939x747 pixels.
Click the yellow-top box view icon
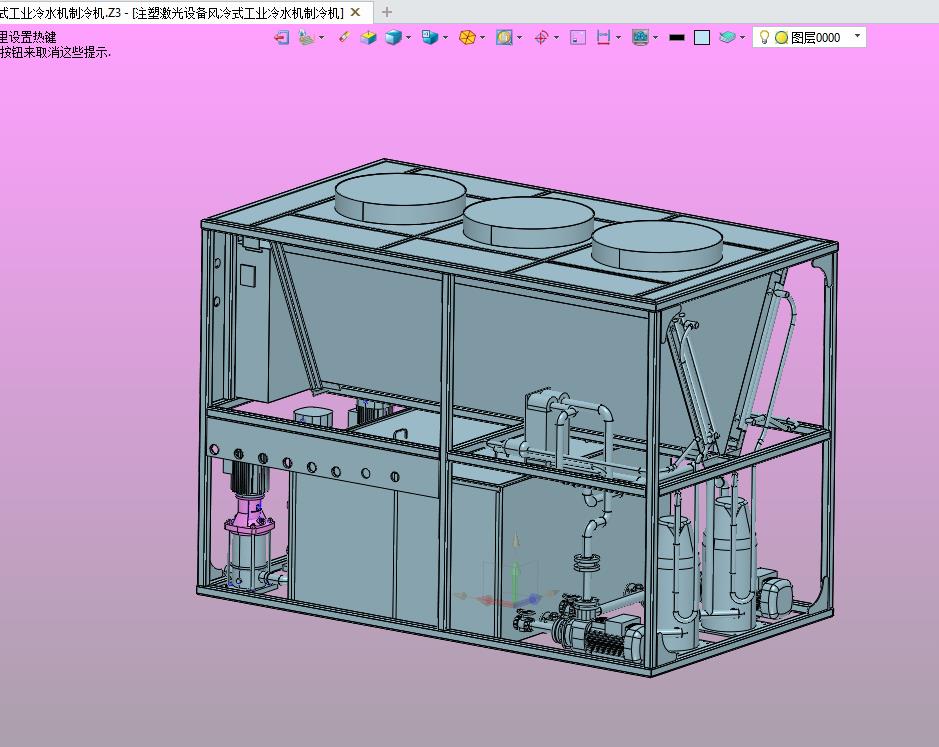tap(368, 38)
